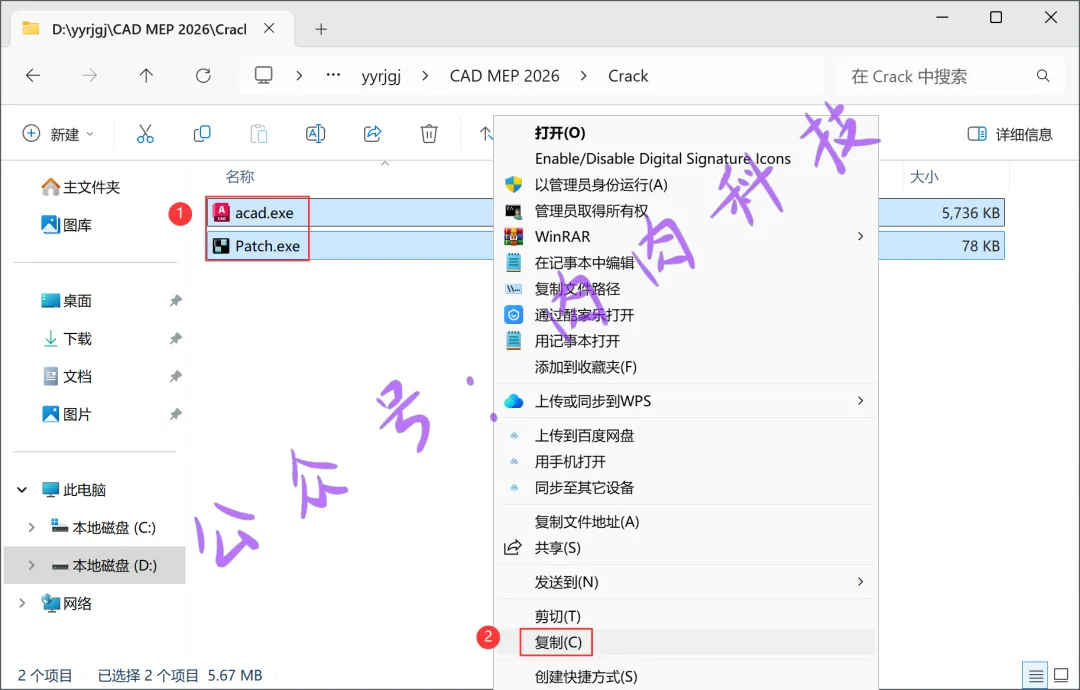Switch to details list view icon

pos(1036,676)
